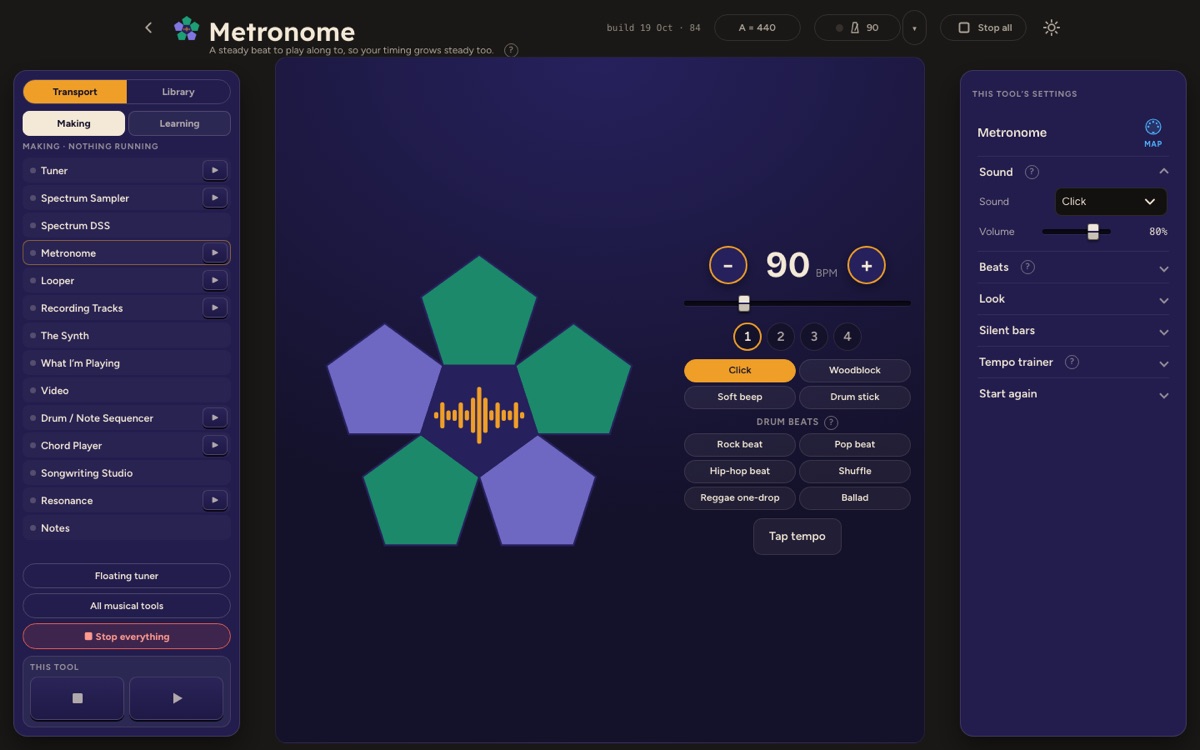Start the Resonance play icon

(x=215, y=500)
